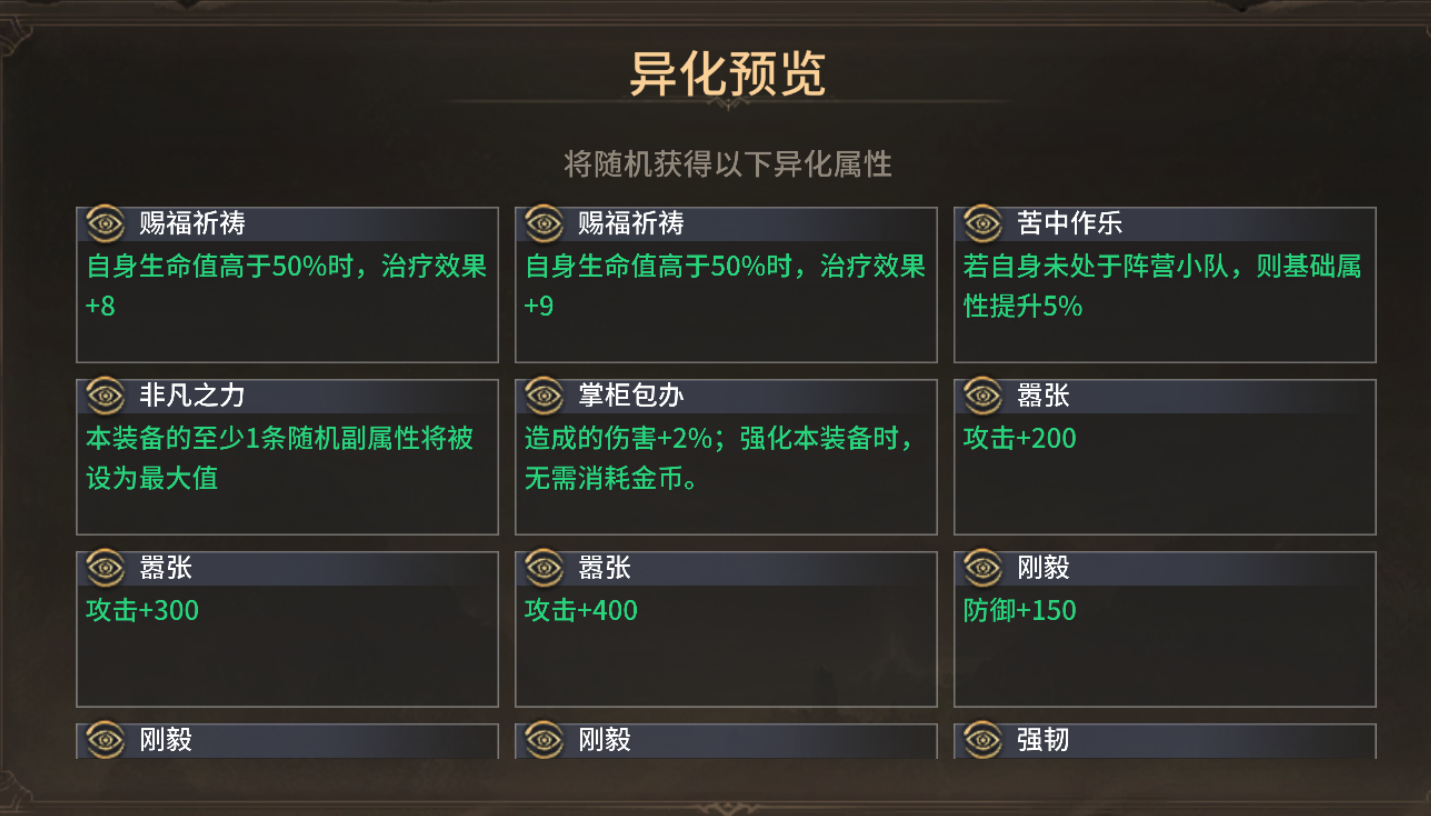This screenshot has width=1431, height=816.
Task: Select the 非凡之力 attribute card
Action: 287,455
